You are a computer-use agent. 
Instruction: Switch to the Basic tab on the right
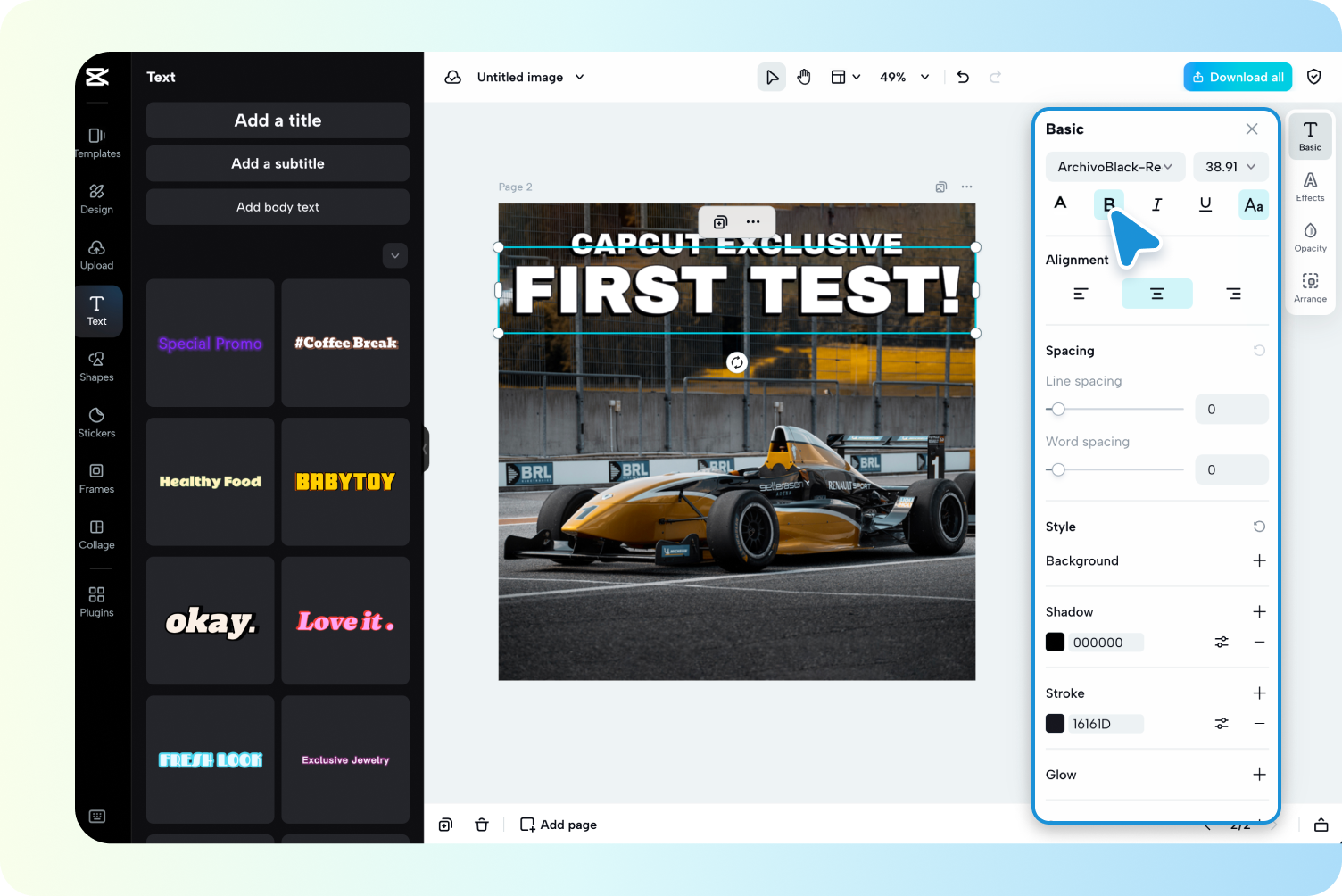point(1310,136)
